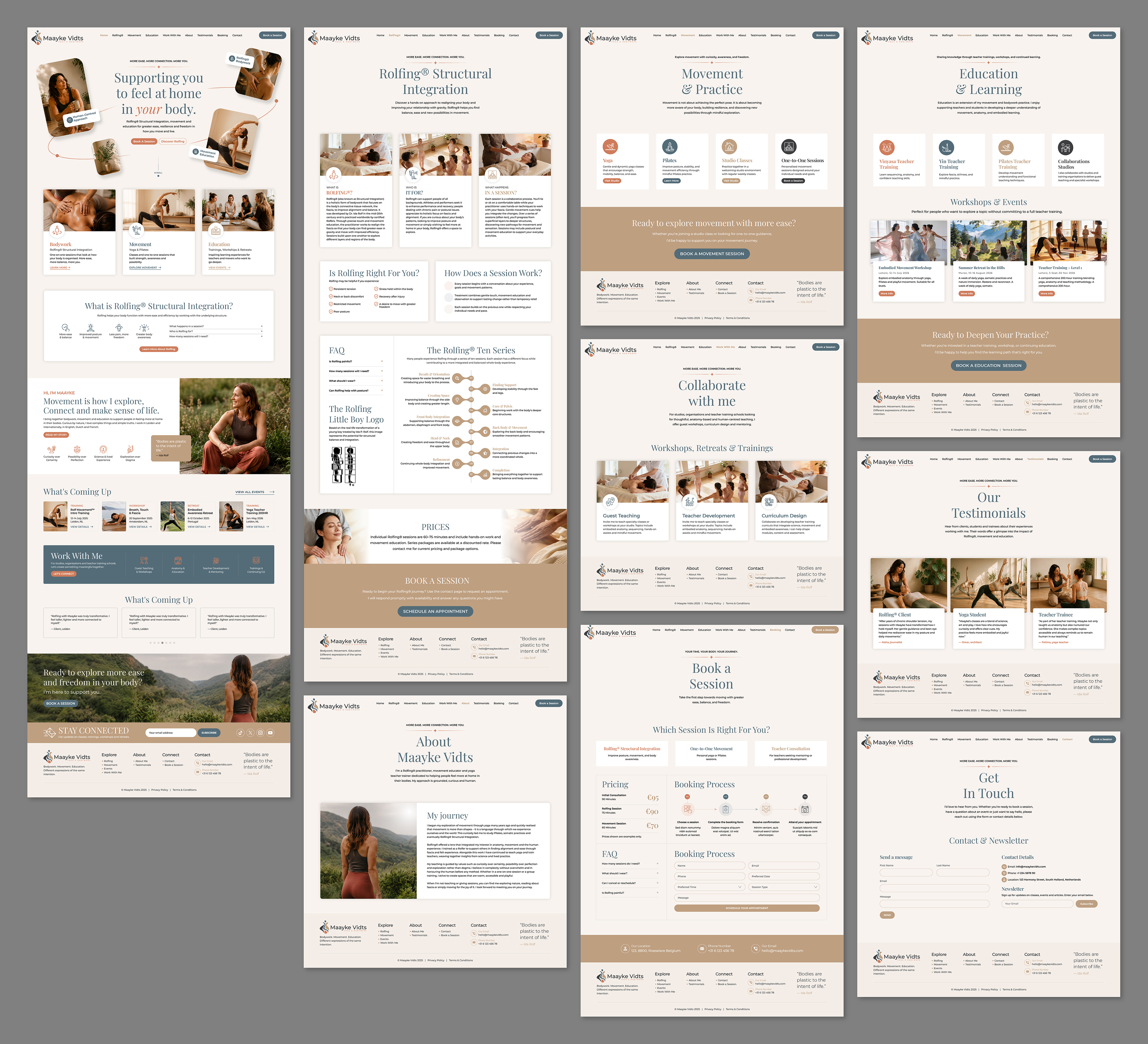The height and width of the screenshot is (1044, 1148).
Task: Click the magnifier icon for Breath & Orientation
Action: (457, 378)
